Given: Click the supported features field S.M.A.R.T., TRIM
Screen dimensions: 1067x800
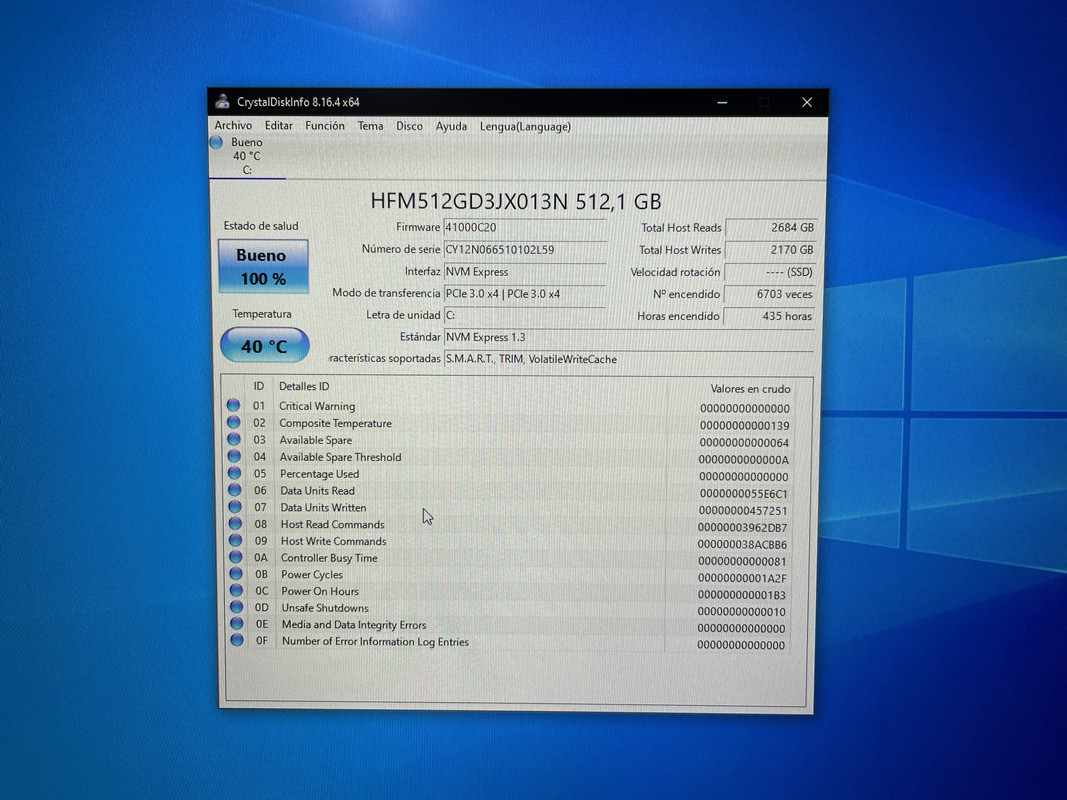Looking at the screenshot, I should (x=629, y=359).
